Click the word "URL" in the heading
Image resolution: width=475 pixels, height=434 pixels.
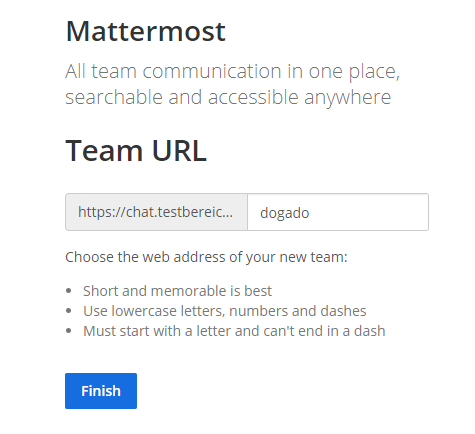[179, 151]
